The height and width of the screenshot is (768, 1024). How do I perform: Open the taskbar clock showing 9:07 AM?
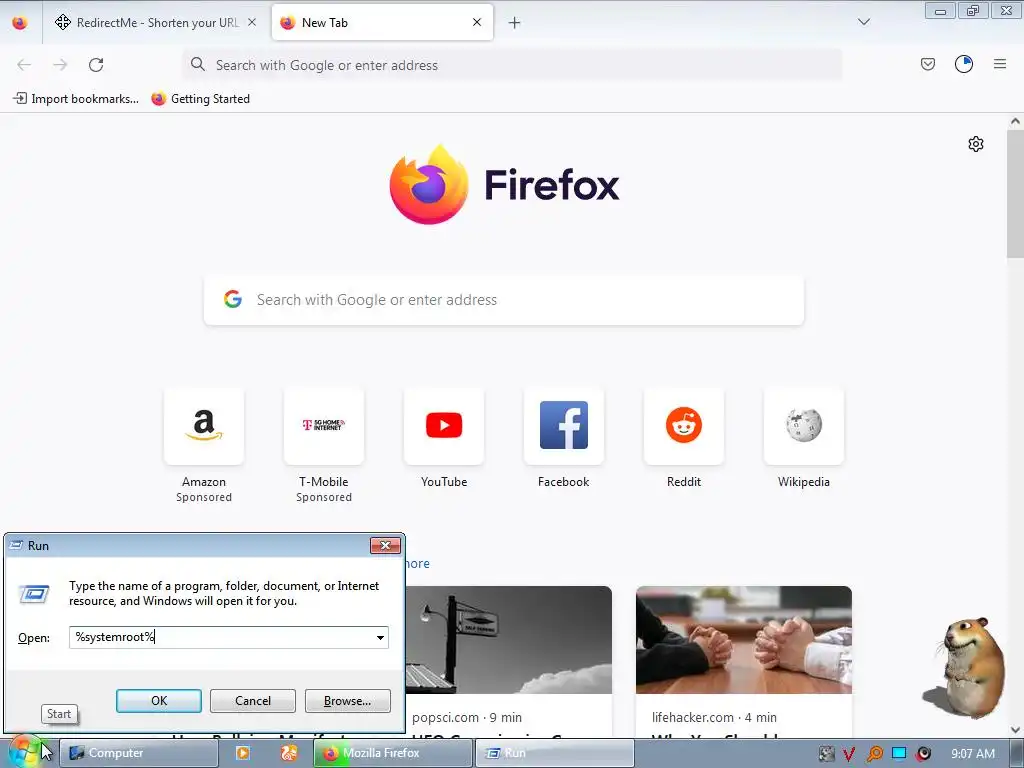click(x=972, y=753)
